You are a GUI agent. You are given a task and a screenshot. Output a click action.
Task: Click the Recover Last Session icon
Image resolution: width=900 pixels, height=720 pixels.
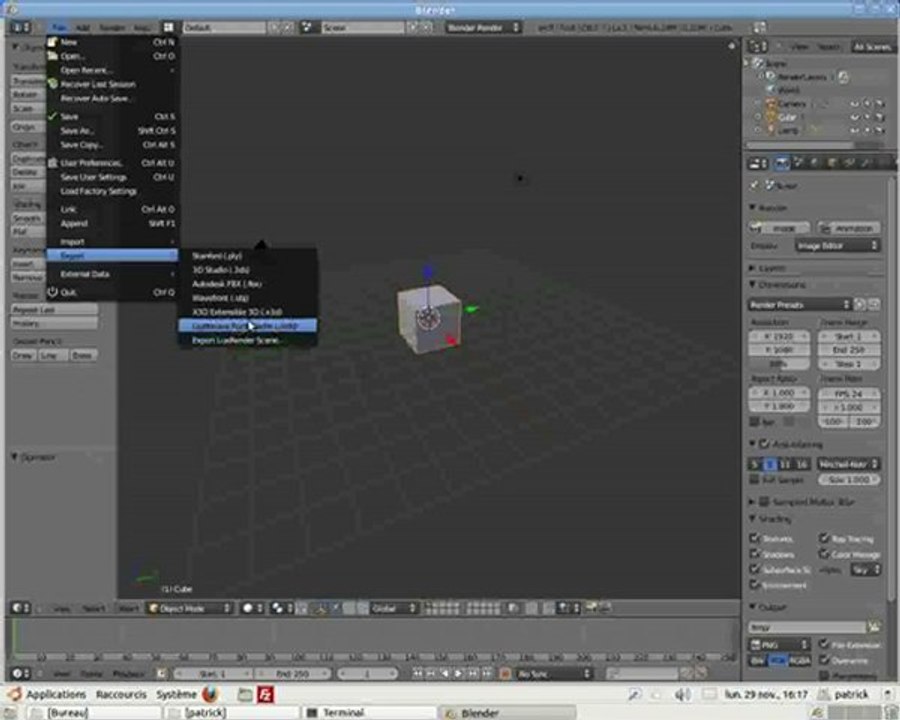(53, 84)
